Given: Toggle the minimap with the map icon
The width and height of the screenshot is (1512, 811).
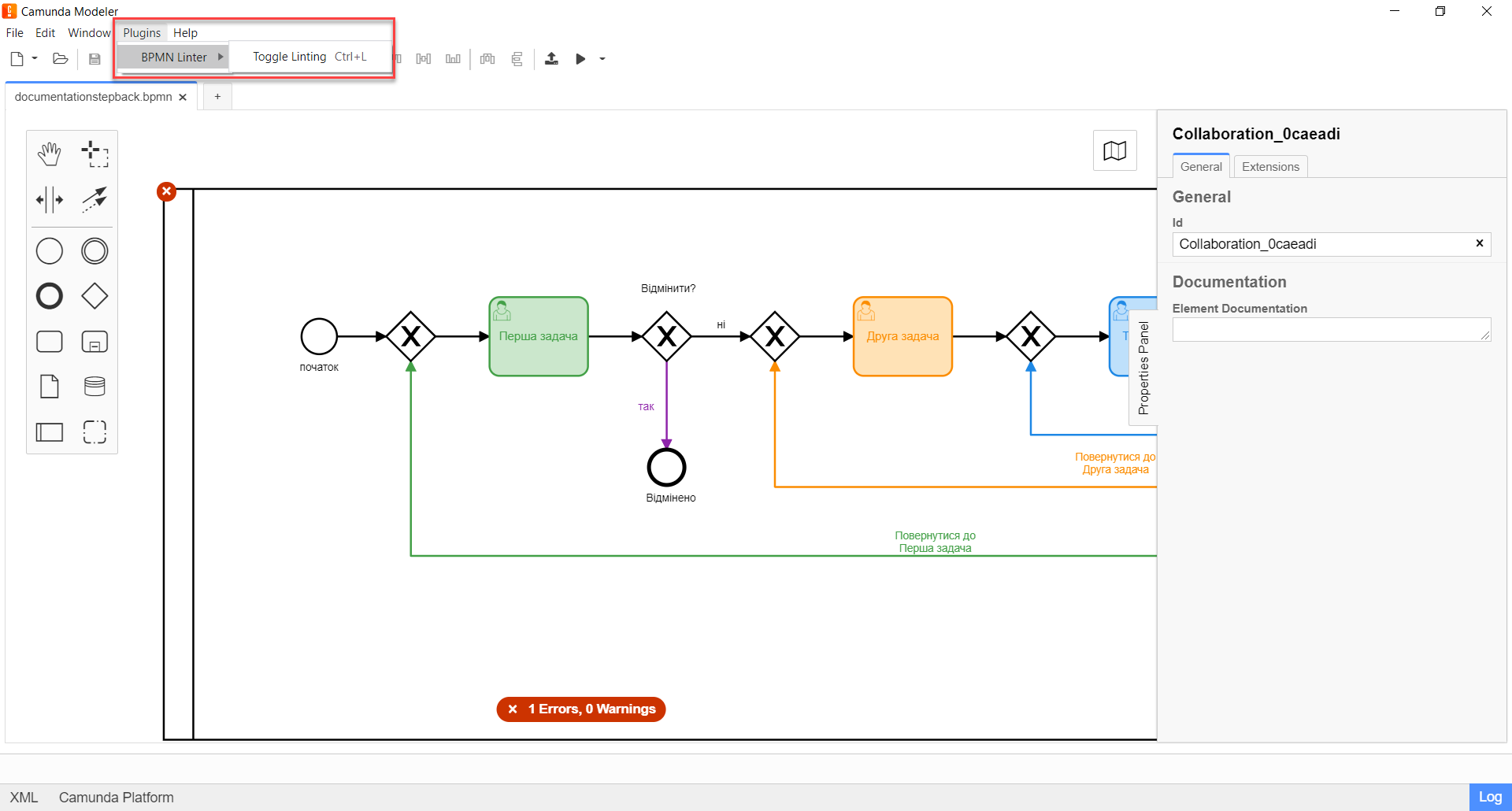Looking at the screenshot, I should (x=1114, y=150).
